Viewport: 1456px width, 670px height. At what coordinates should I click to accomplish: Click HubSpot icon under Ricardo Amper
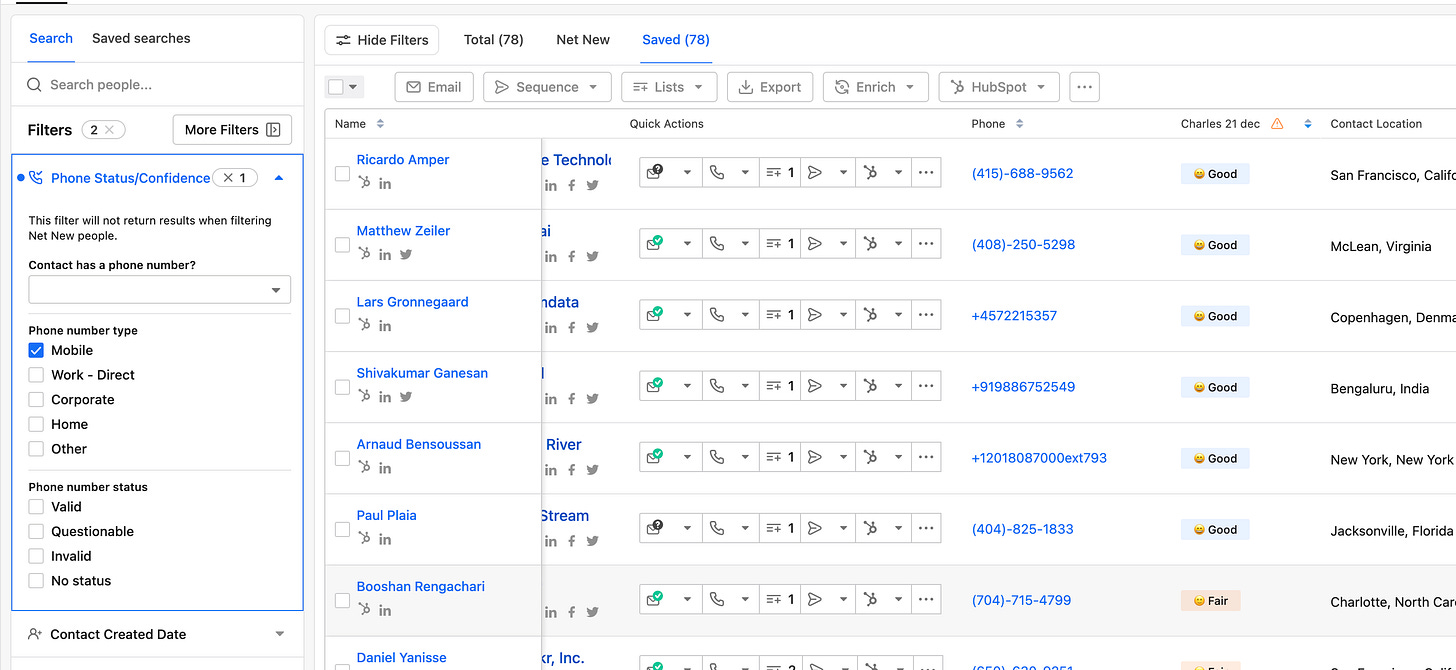[365, 183]
